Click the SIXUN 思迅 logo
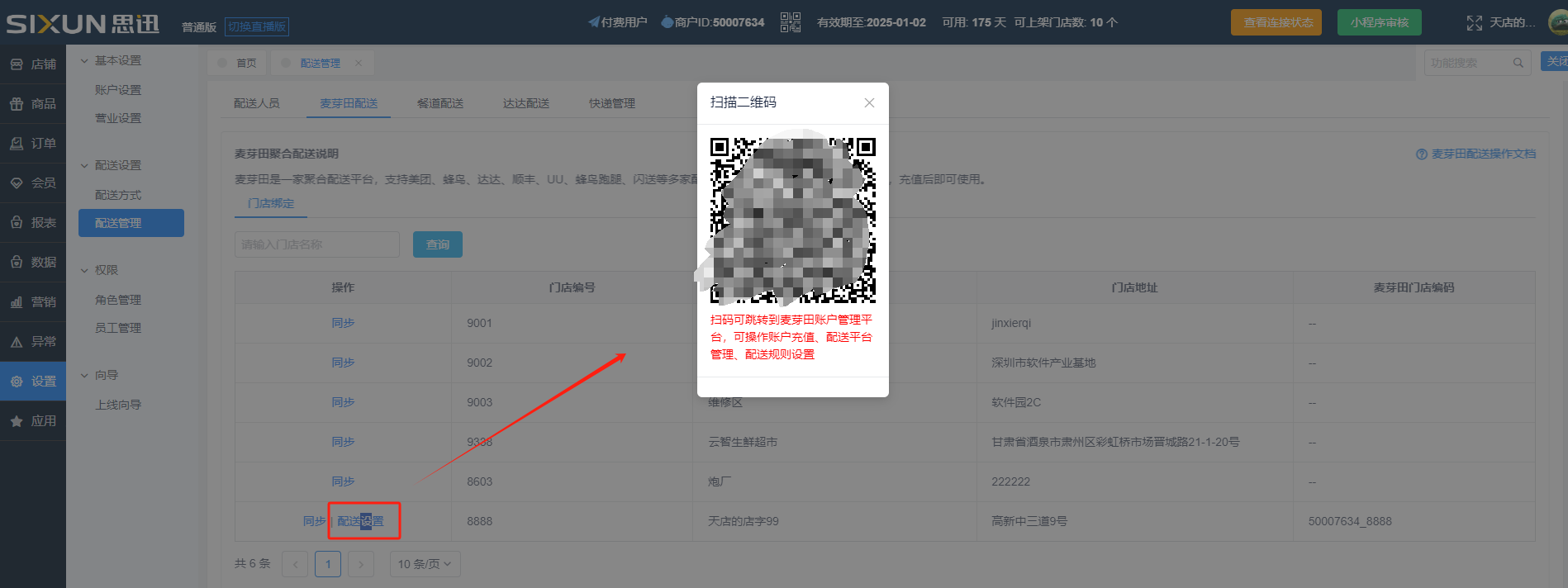The height and width of the screenshot is (588, 1568). click(x=83, y=24)
